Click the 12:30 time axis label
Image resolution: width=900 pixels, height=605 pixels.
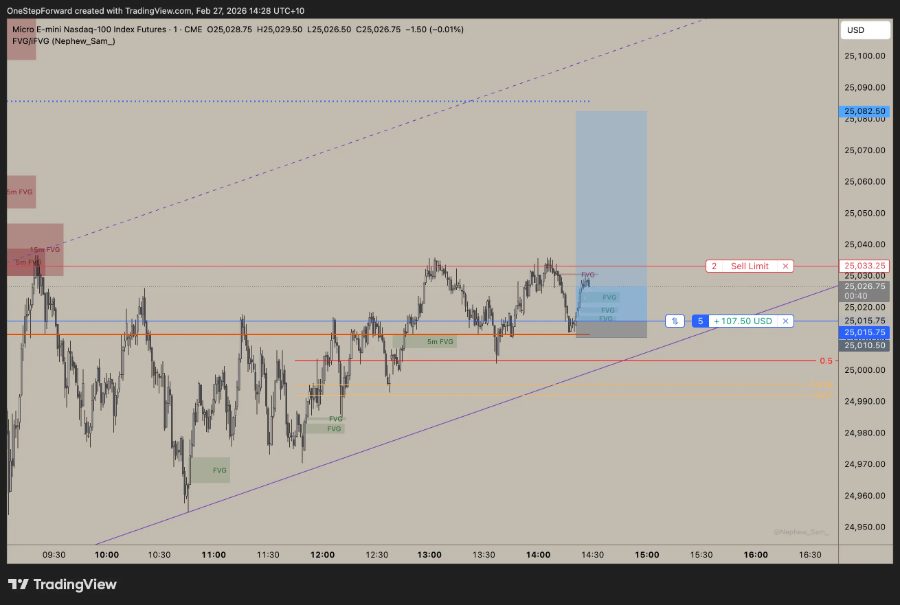coord(377,554)
